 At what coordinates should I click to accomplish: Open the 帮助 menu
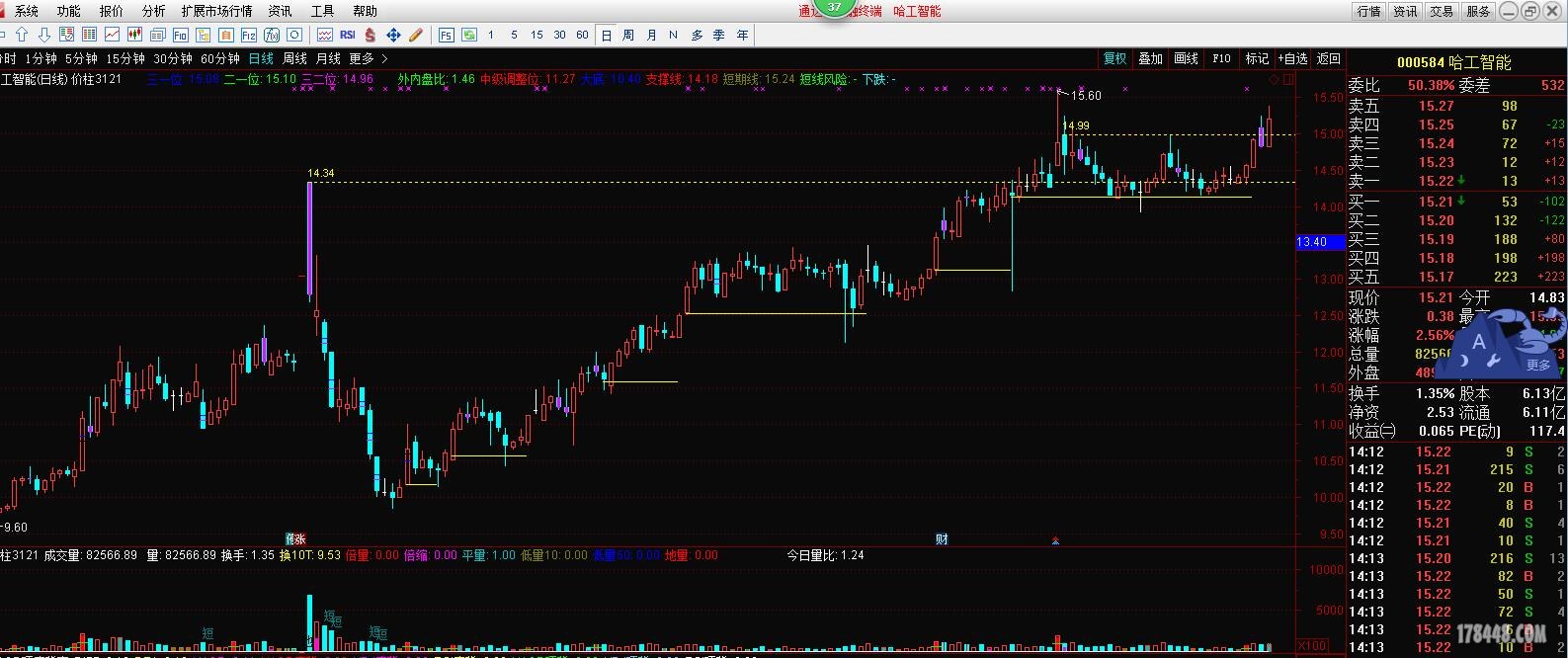point(366,11)
